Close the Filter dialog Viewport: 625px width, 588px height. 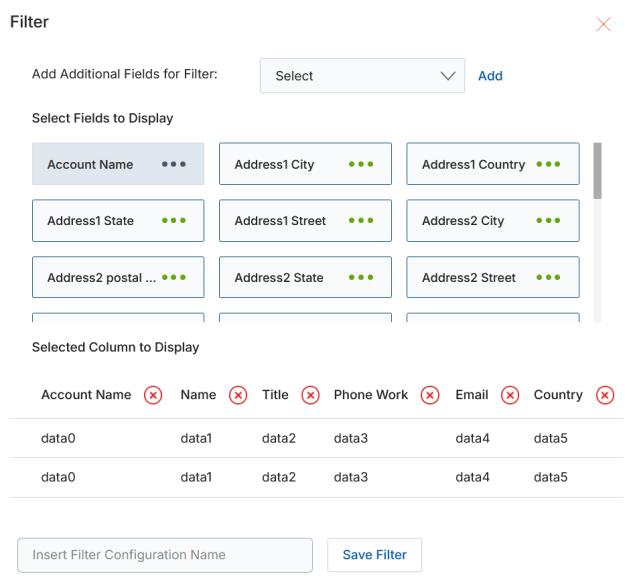[603, 24]
